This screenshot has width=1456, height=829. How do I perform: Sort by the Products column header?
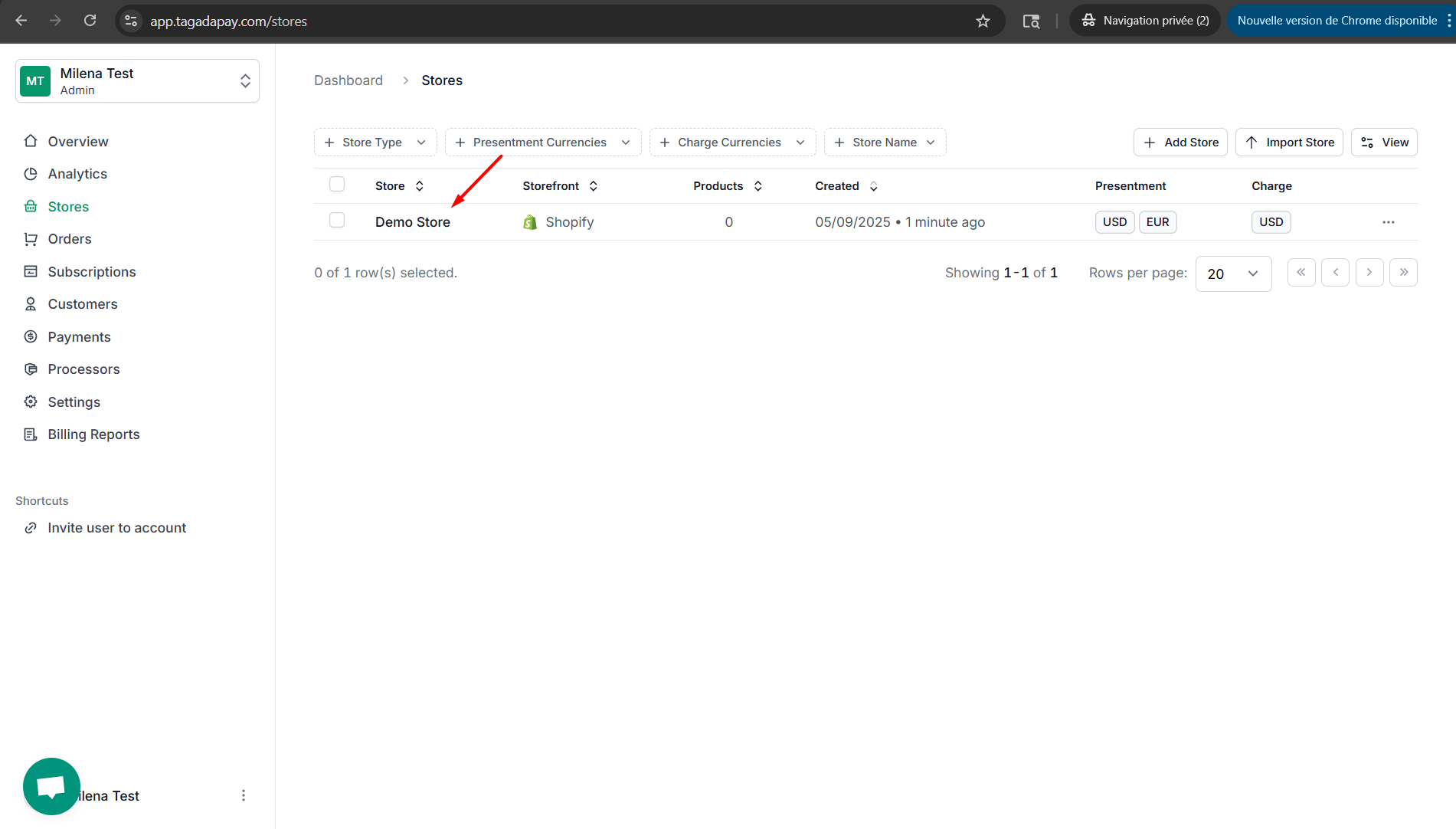[728, 186]
